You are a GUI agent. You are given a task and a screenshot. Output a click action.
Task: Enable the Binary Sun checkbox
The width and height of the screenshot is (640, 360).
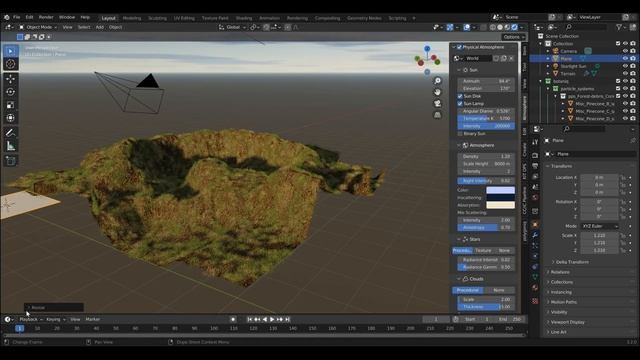click(x=460, y=133)
